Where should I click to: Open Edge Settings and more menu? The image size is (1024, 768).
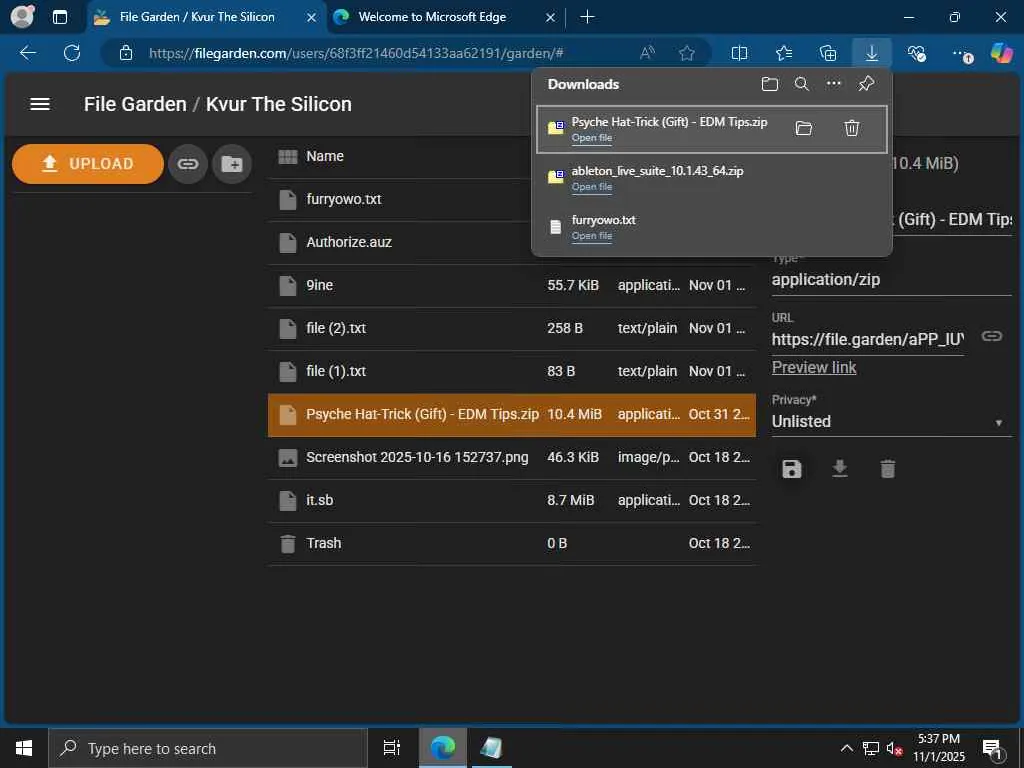(x=961, y=53)
